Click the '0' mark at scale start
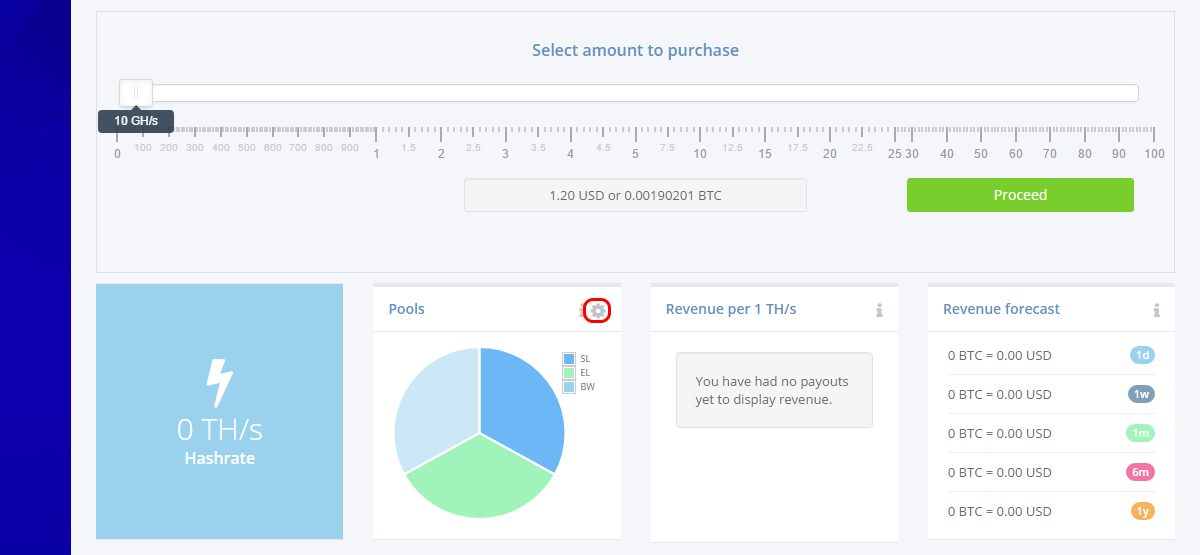Image resolution: width=1200 pixels, height=555 pixels. tap(117, 154)
